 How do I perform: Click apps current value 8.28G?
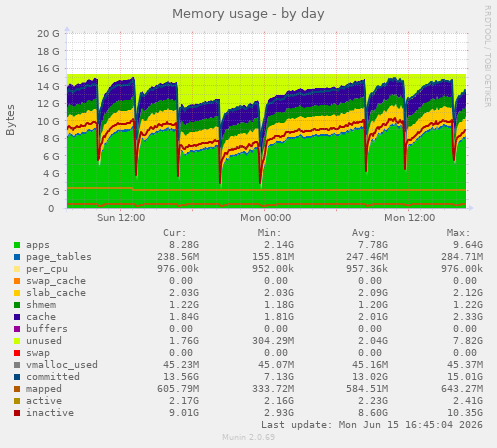(184, 245)
